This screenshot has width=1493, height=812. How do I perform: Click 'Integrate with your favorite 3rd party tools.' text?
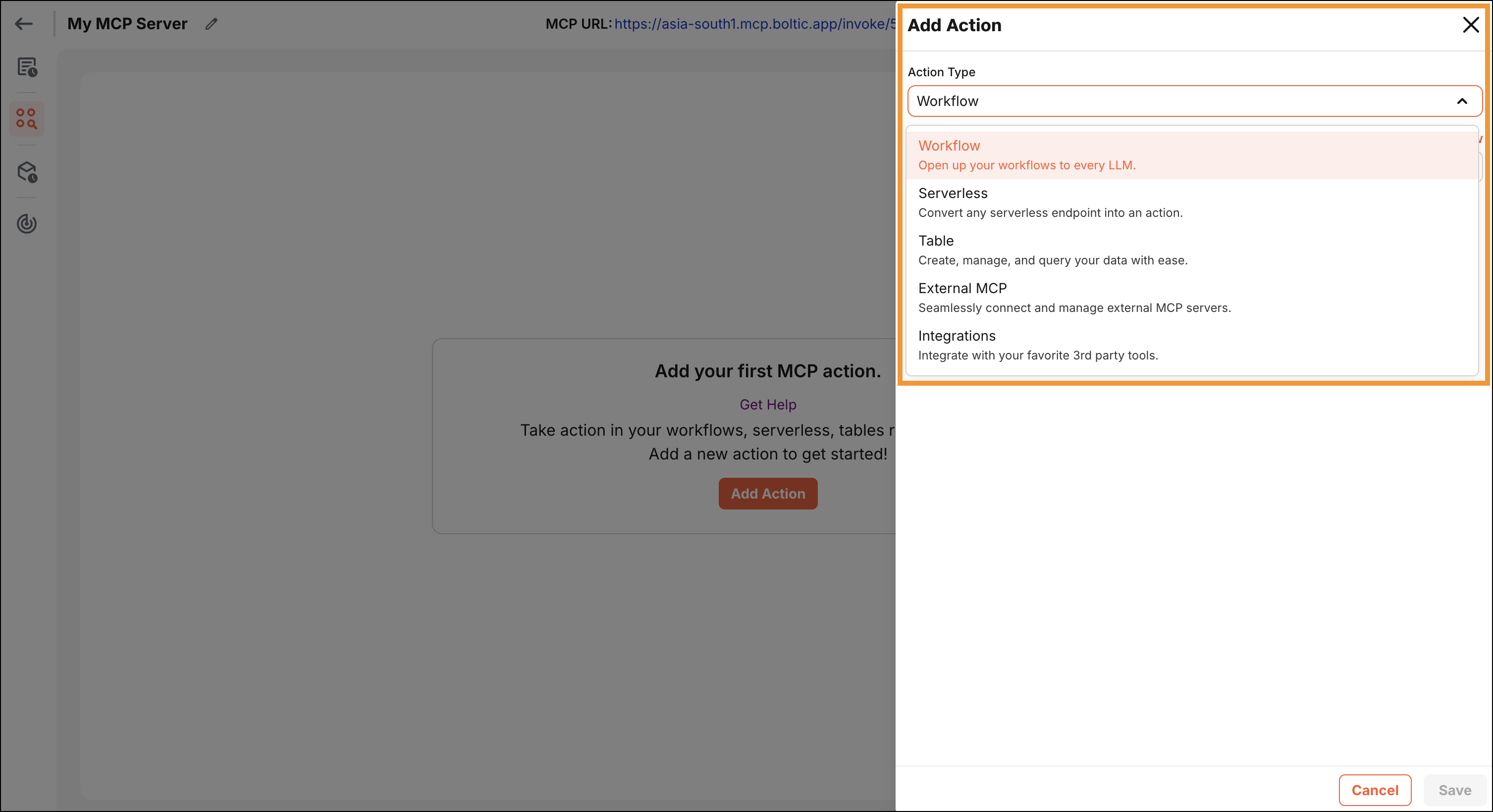click(1038, 355)
